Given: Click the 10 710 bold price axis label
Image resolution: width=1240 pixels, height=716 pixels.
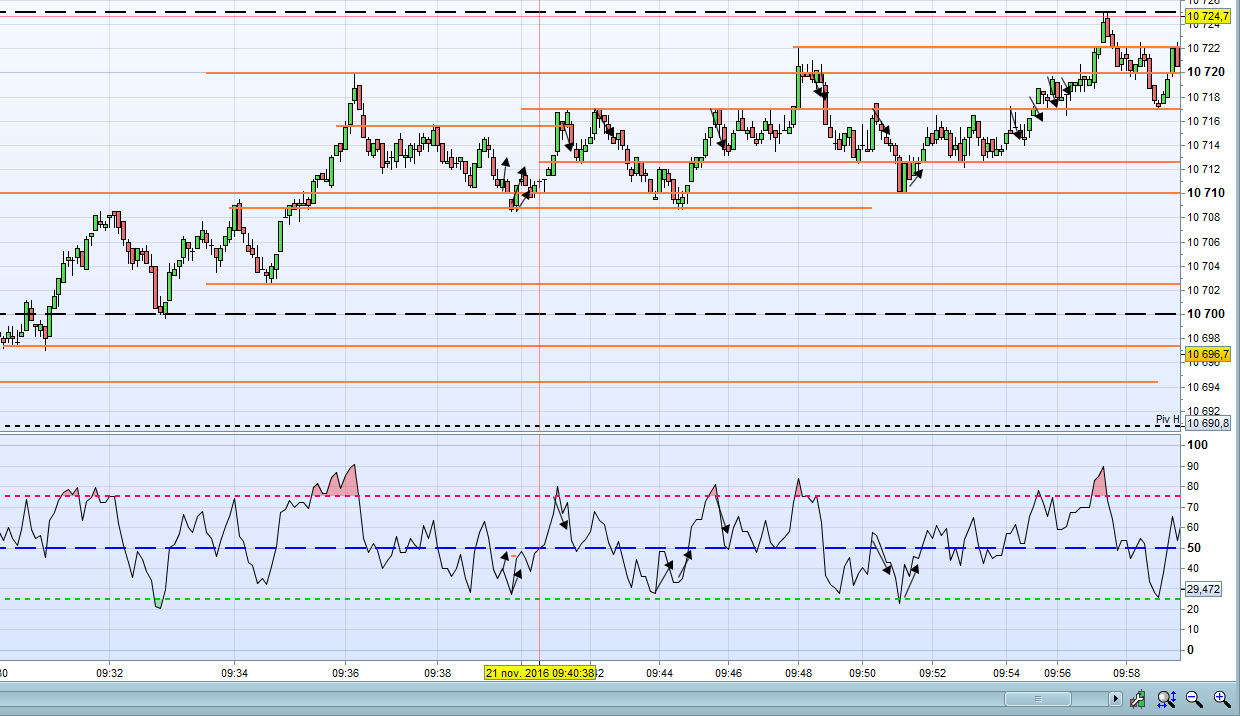Looking at the screenshot, I should (x=1205, y=193).
